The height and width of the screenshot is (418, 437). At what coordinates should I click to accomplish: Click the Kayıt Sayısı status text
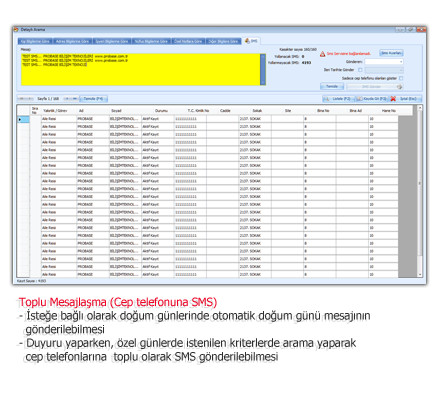(x=31, y=281)
